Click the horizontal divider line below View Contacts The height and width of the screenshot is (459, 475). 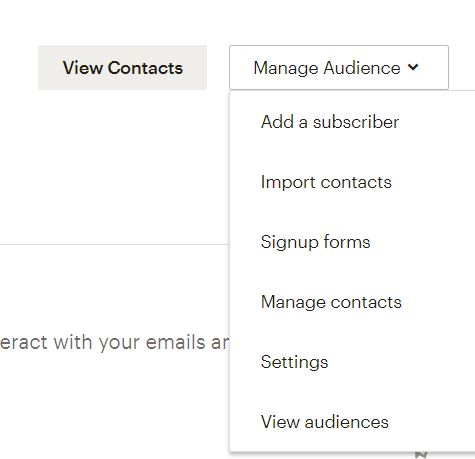pos(115,244)
